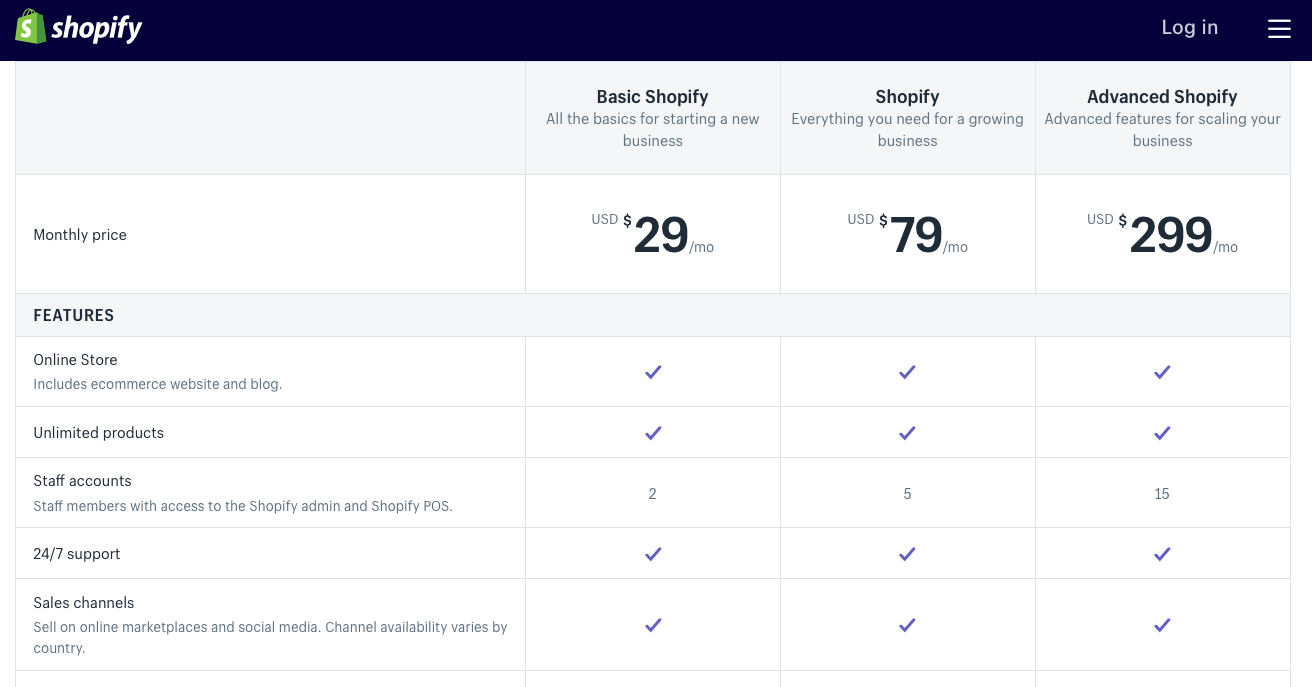The image size is (1312, 687).
Task: Open the hamburger navigation menu
Action: [1279, 28]
